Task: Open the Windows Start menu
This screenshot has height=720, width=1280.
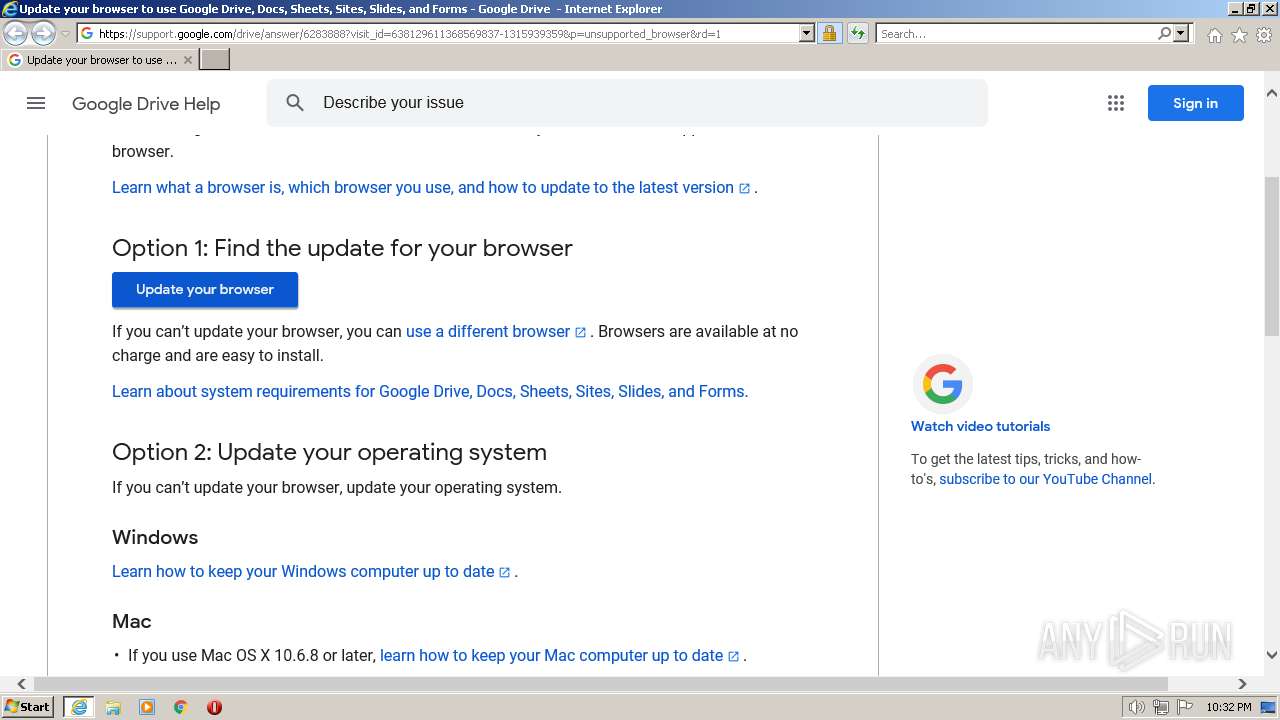Action: coord(28,707)
